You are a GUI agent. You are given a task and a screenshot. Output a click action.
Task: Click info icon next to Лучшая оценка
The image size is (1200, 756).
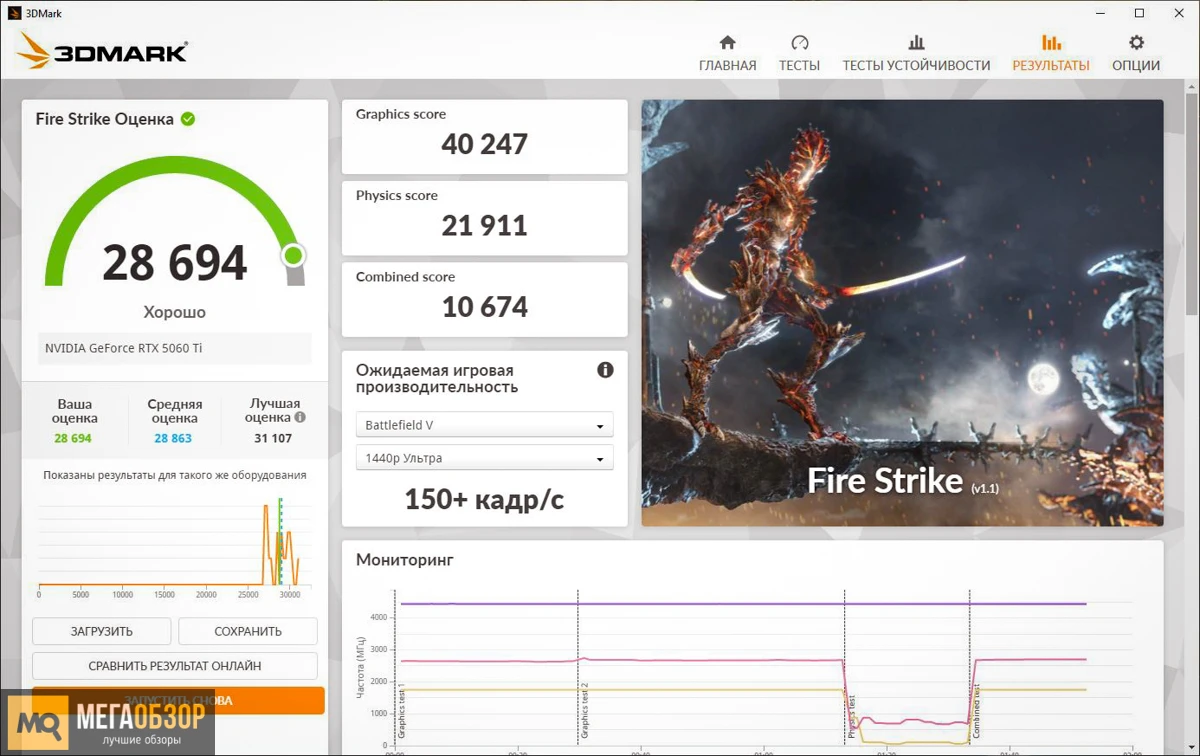pos(300,418)
